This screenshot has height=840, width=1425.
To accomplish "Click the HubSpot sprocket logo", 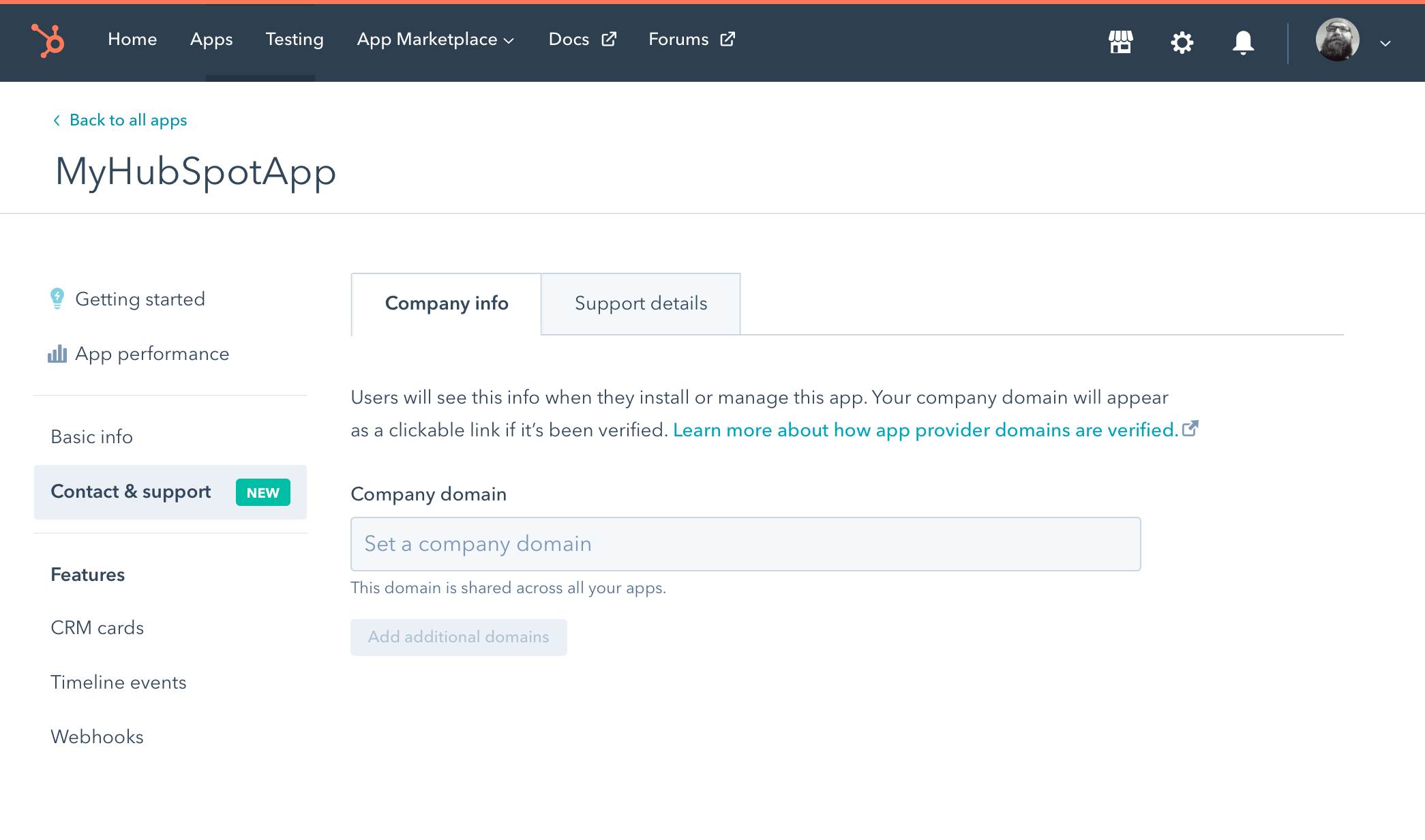I will pyautogui.click(x=48, y=40).
